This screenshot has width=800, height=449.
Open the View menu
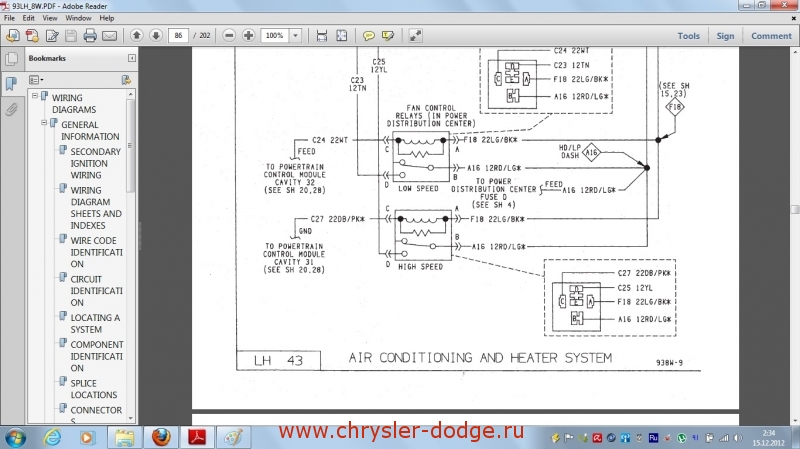pos(49,18)
